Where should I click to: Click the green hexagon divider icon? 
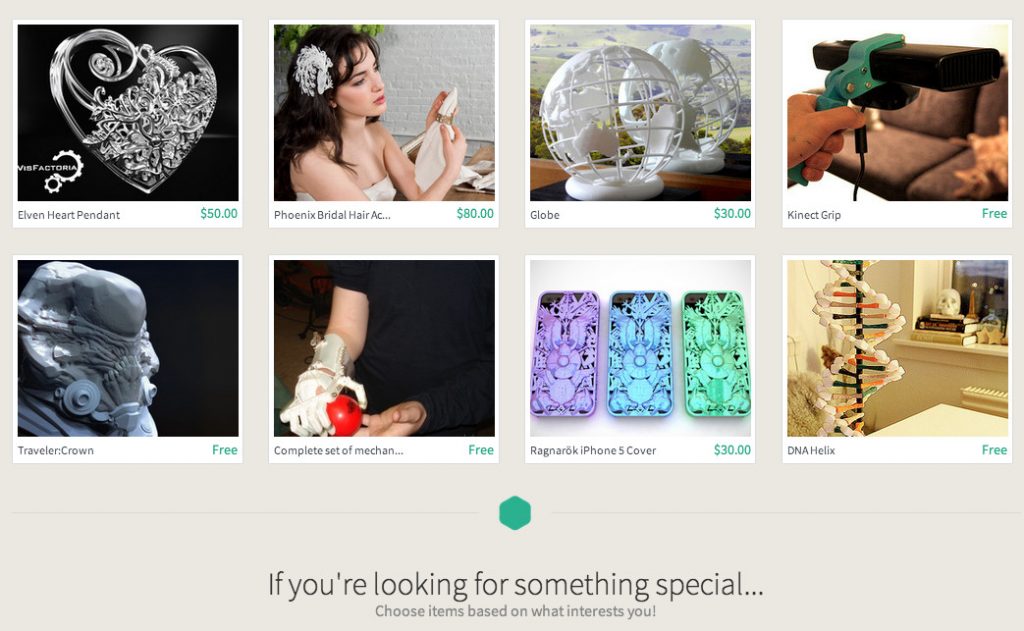coord(515,513)
